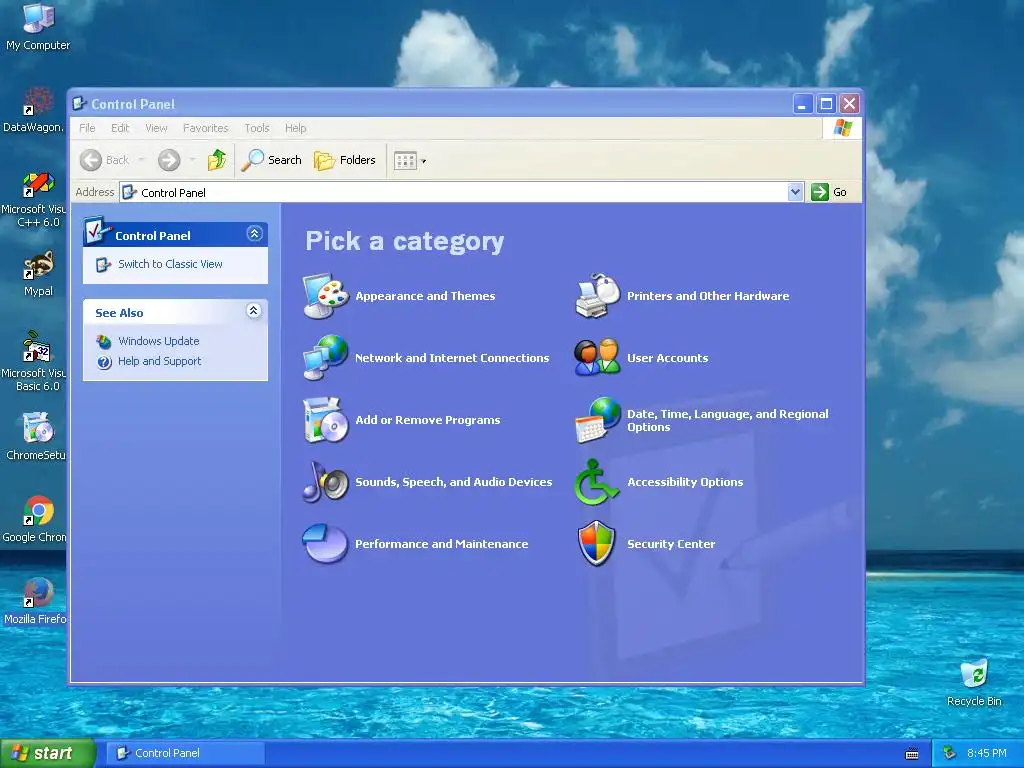Click the Search magnifier toolbar button
This screenshot has height=768, width=1024.
(271, 160)
